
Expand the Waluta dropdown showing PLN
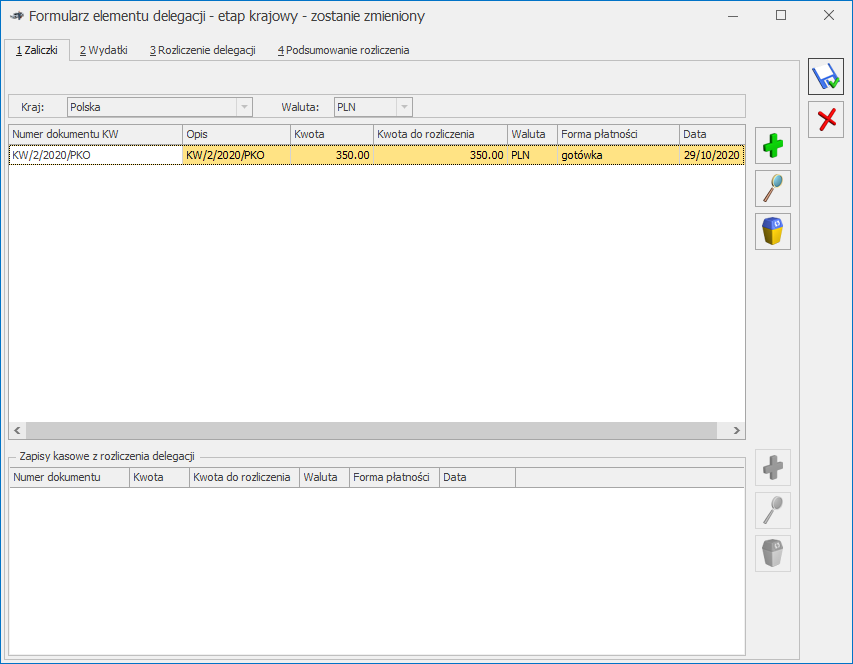(403, 107)
